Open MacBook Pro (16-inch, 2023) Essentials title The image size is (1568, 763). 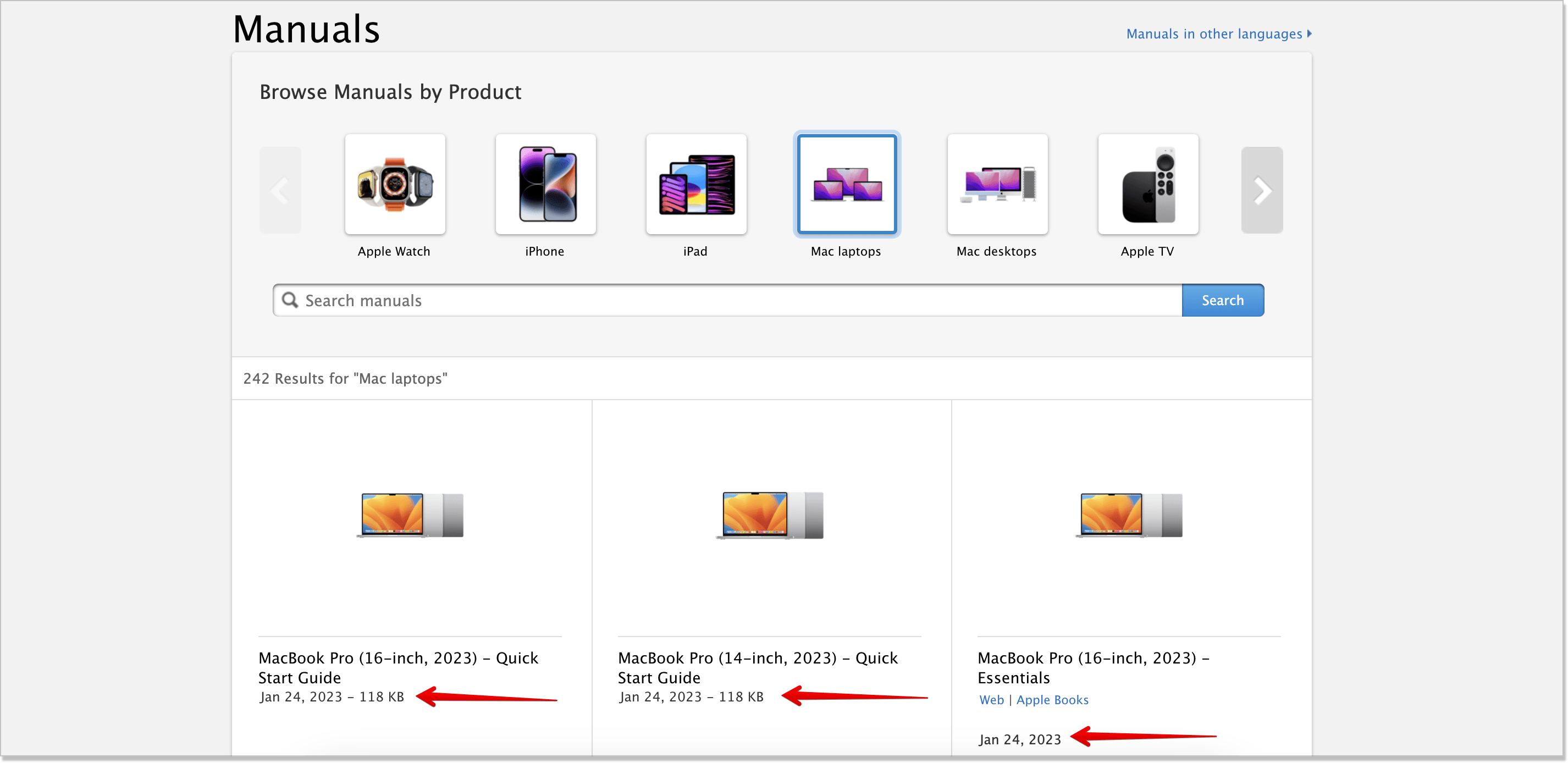[x=1093, y=667]
